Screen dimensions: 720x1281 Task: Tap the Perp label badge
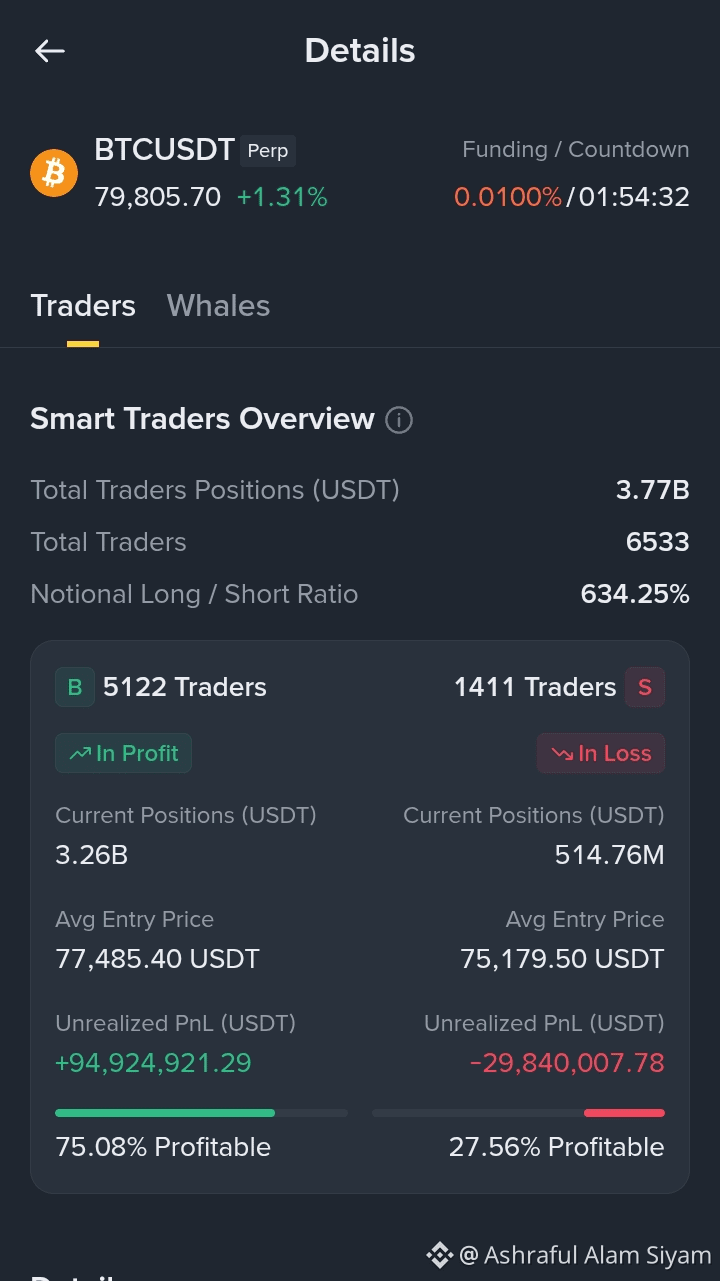(x=267, y=151)
